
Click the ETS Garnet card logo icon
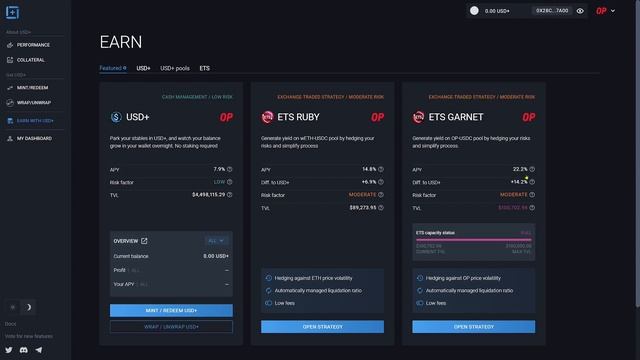pos(418,117)
